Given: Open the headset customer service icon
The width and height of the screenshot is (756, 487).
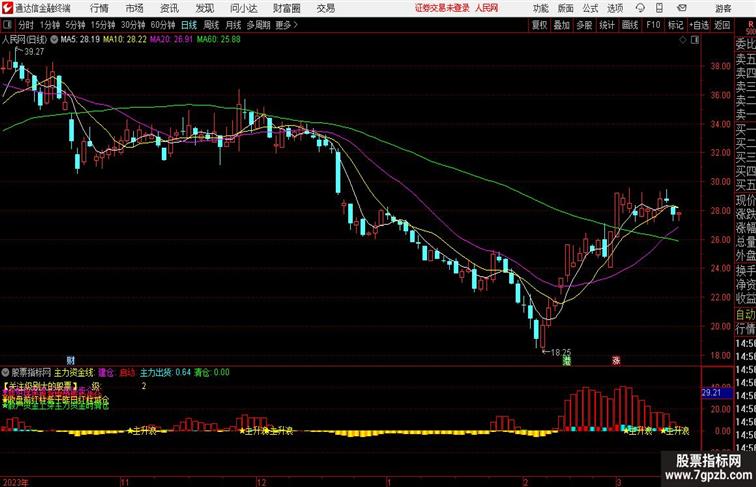Looking at the screenshot, I should tap(640, 8).
